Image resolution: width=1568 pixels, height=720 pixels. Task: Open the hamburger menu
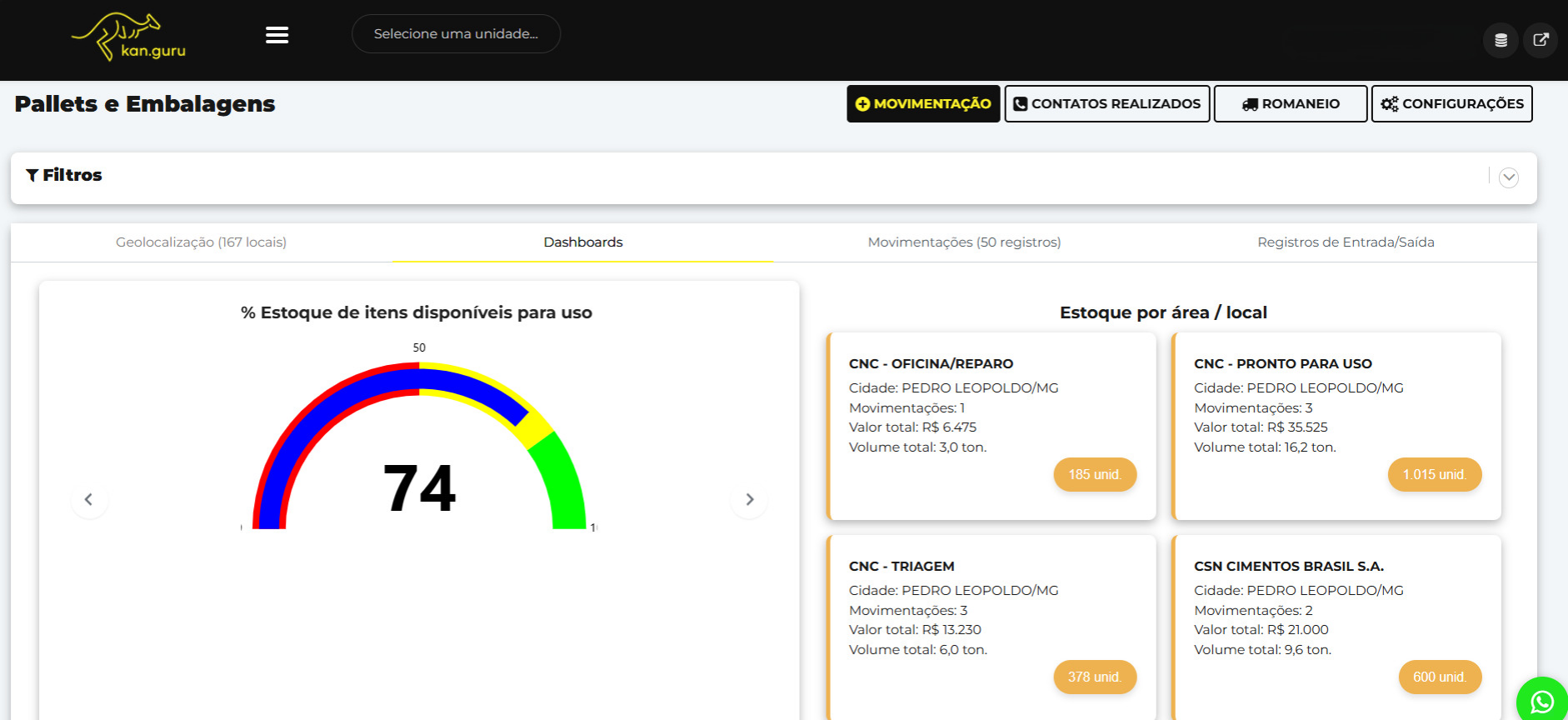(277, 35)
